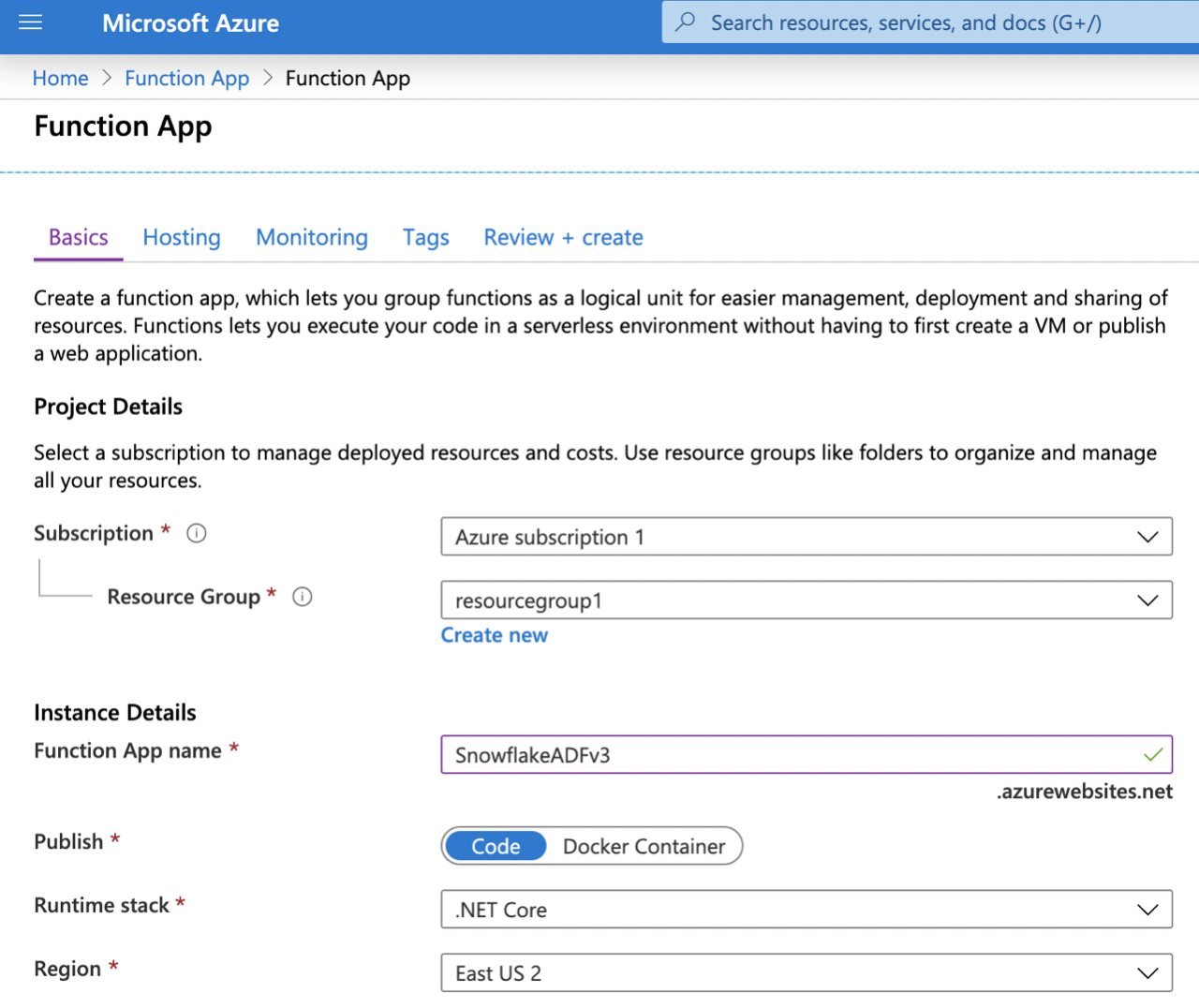Click the Resource Group info icon

click(302, 597)
